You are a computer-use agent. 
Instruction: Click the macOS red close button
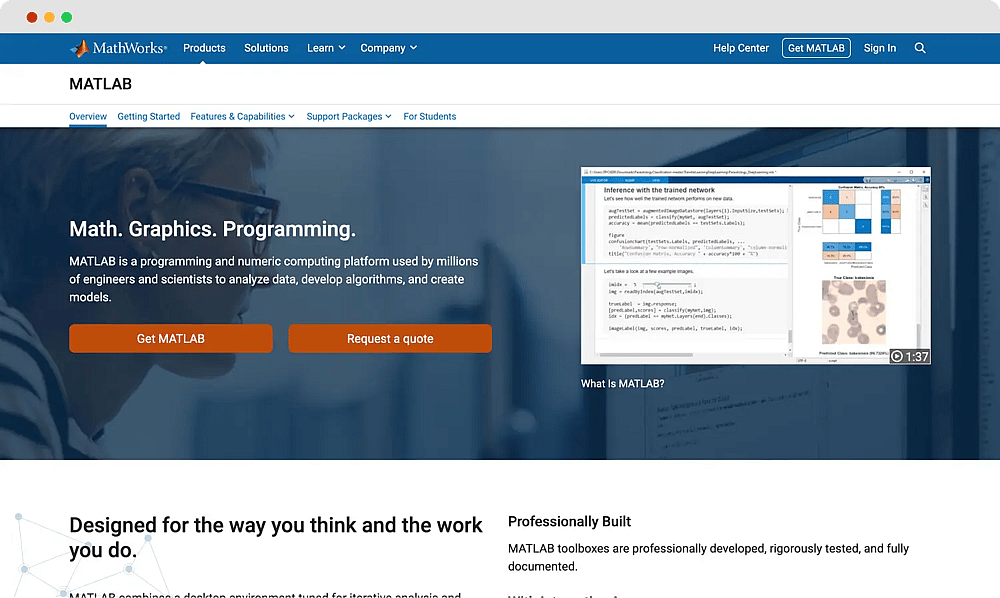click(x=32, y=17)
